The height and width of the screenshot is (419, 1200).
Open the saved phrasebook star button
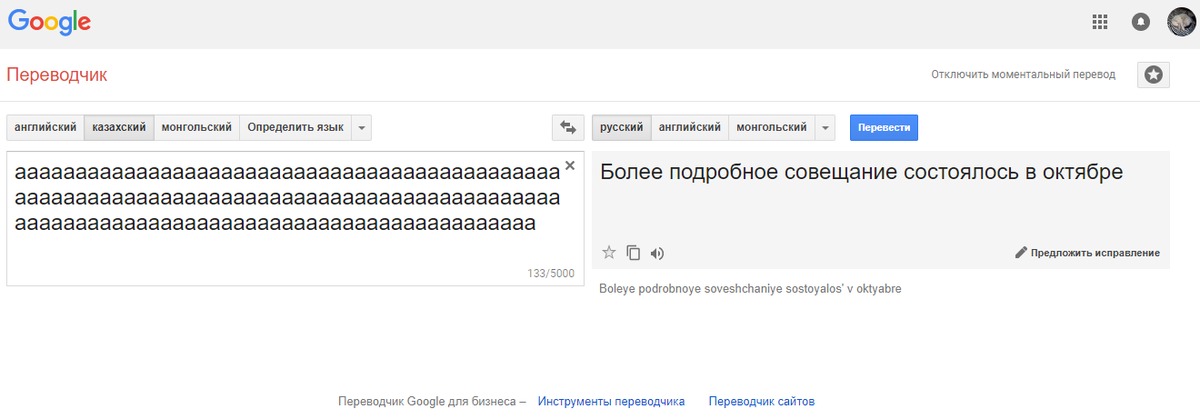click(1153, 74)
